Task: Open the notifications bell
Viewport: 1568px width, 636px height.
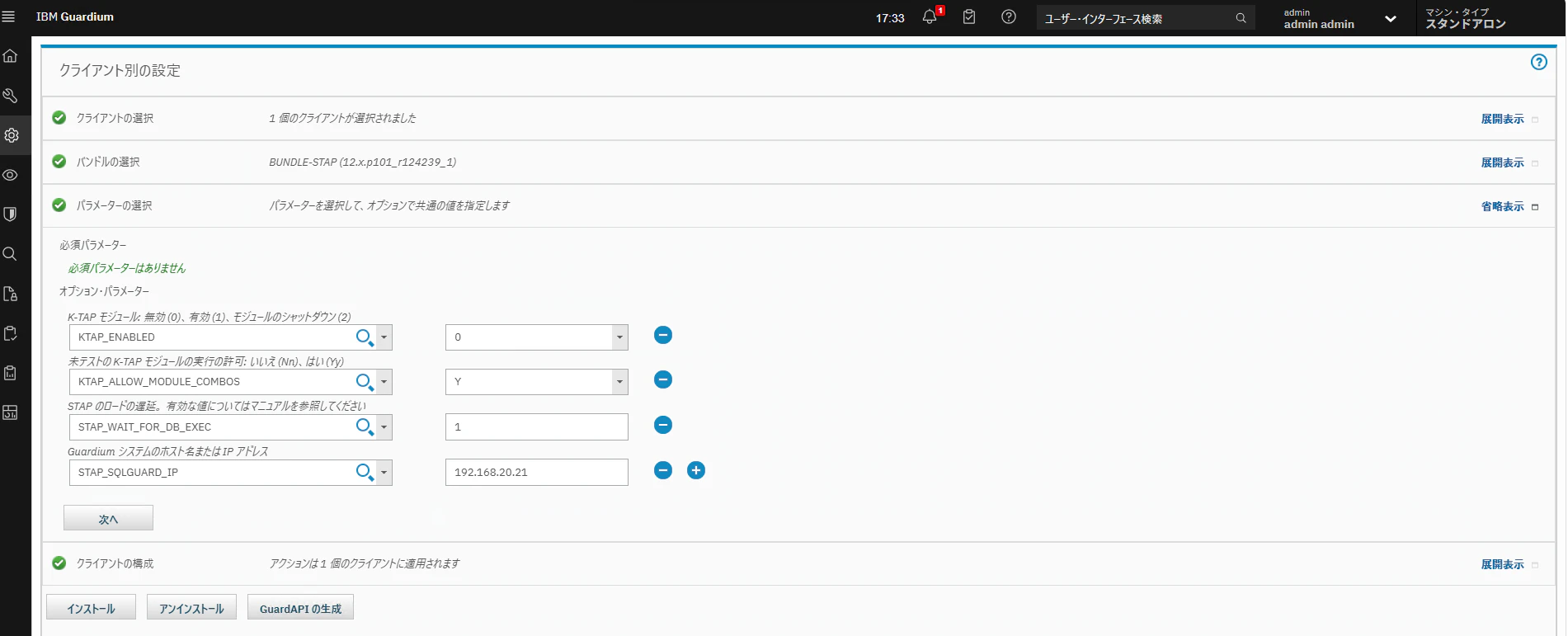Action: click(x=930, y=16)
